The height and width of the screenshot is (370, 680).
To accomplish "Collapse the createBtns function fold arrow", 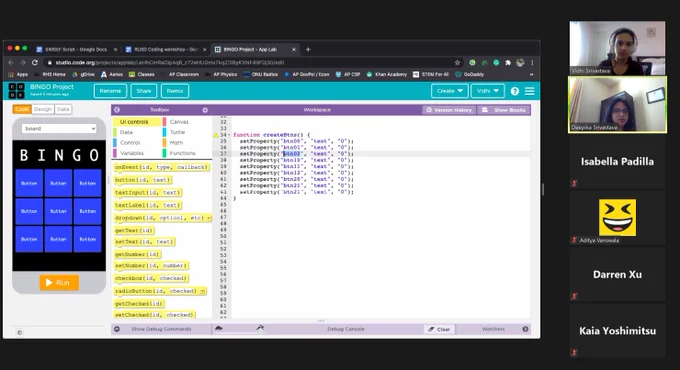I will point(229,135).
